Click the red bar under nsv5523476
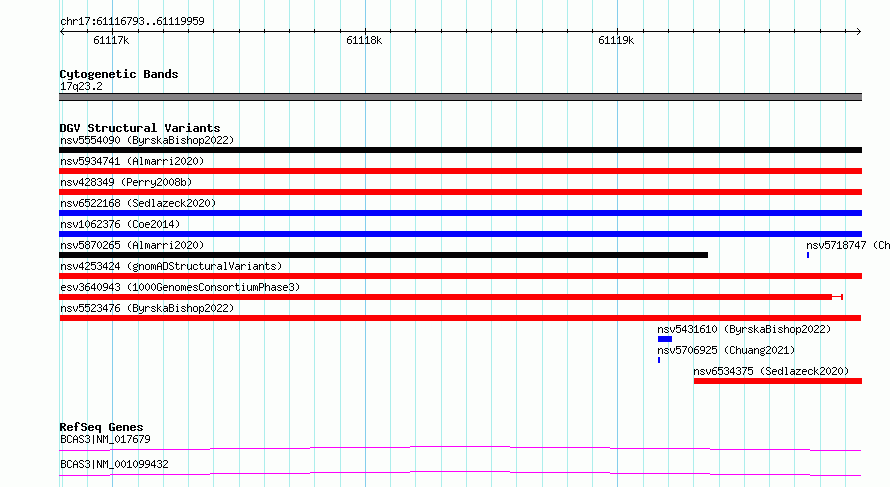 460,318
